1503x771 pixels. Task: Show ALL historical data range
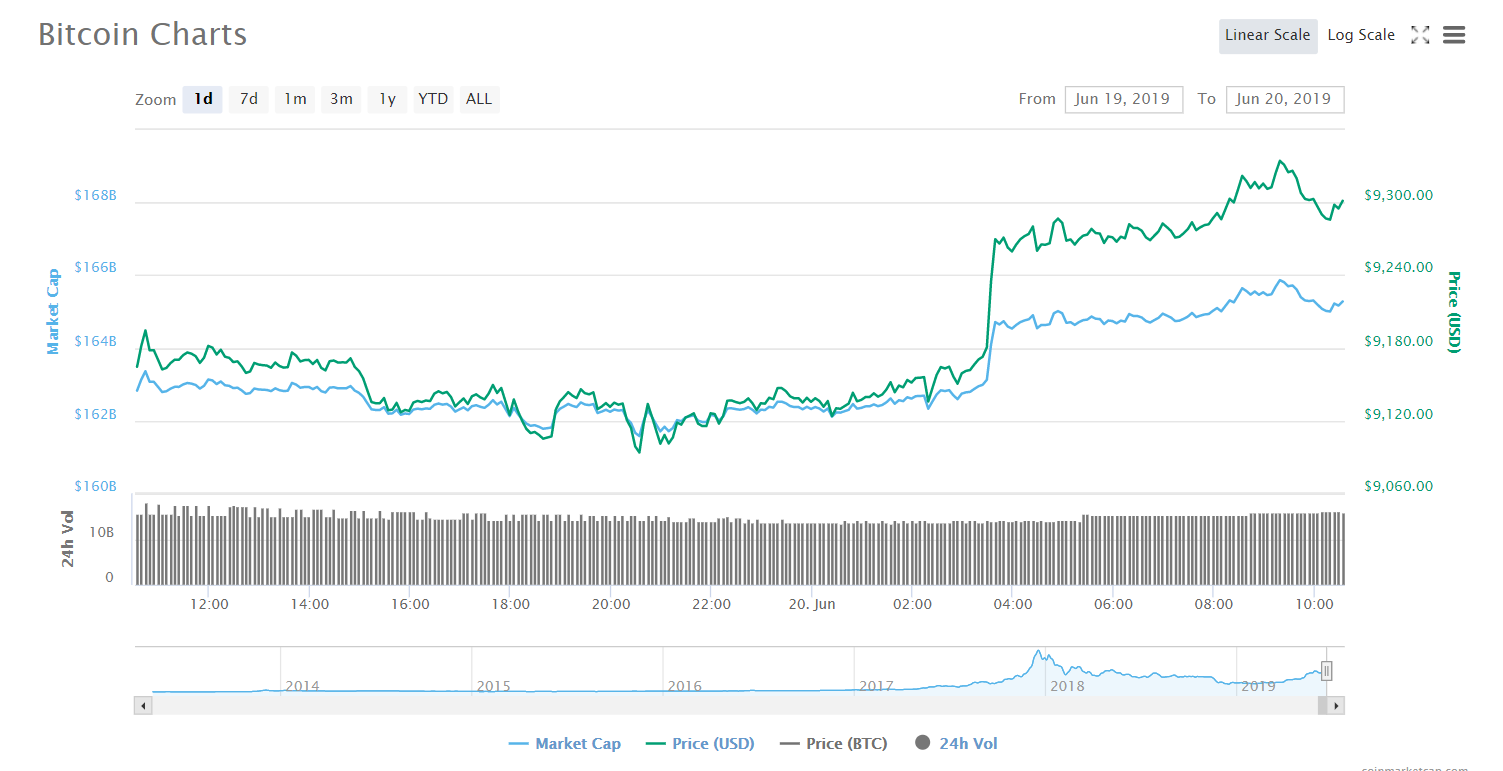click(479, 99)
